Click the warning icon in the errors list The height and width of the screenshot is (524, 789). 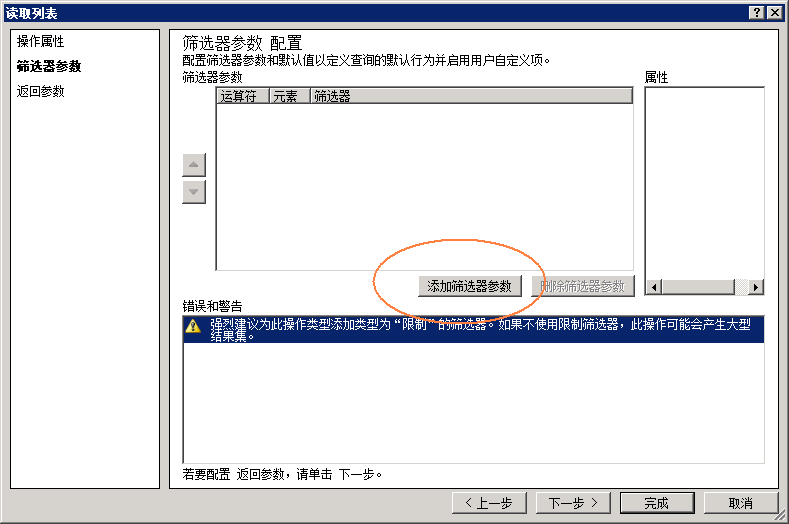[193, 326]
